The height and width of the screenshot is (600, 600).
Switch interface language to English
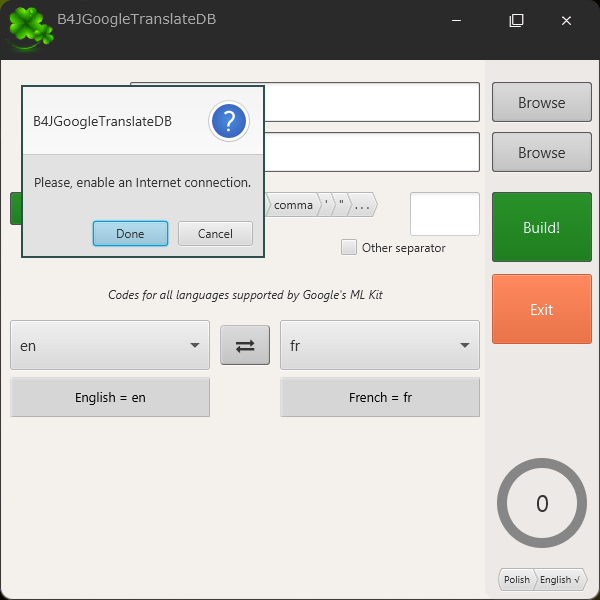(x=560, y=580)
